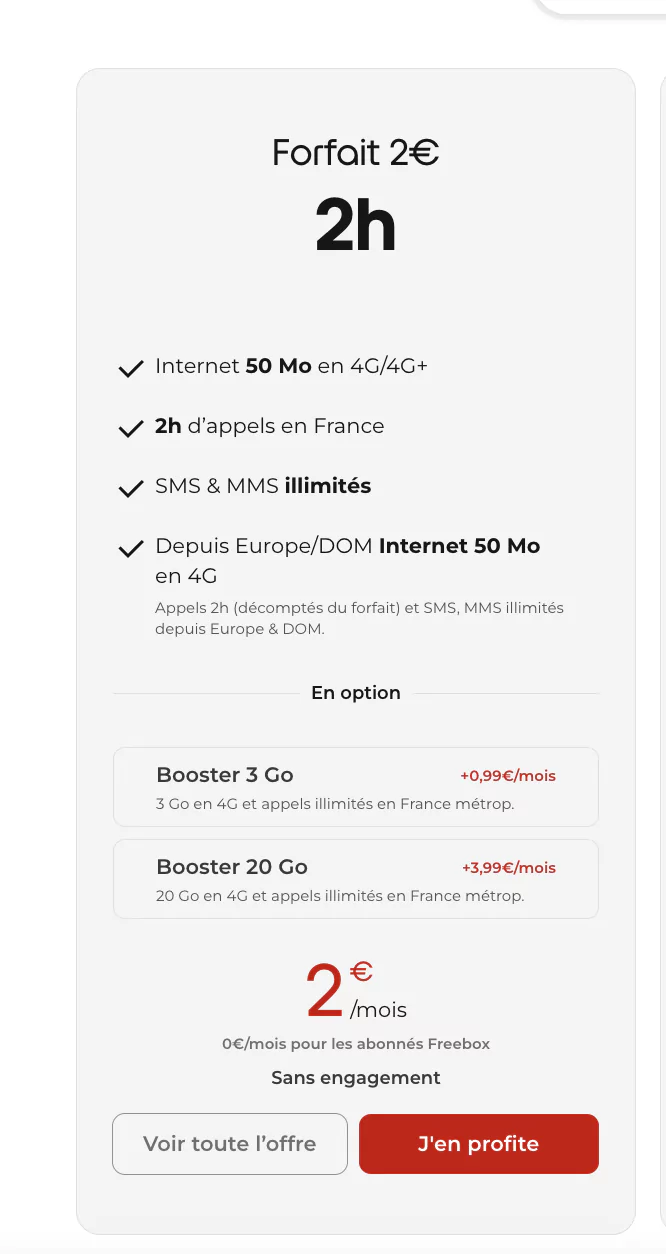This screenshot has width=666, height=1254.
Task: Select the Booster 20 Go option
Action: [355, 879]
